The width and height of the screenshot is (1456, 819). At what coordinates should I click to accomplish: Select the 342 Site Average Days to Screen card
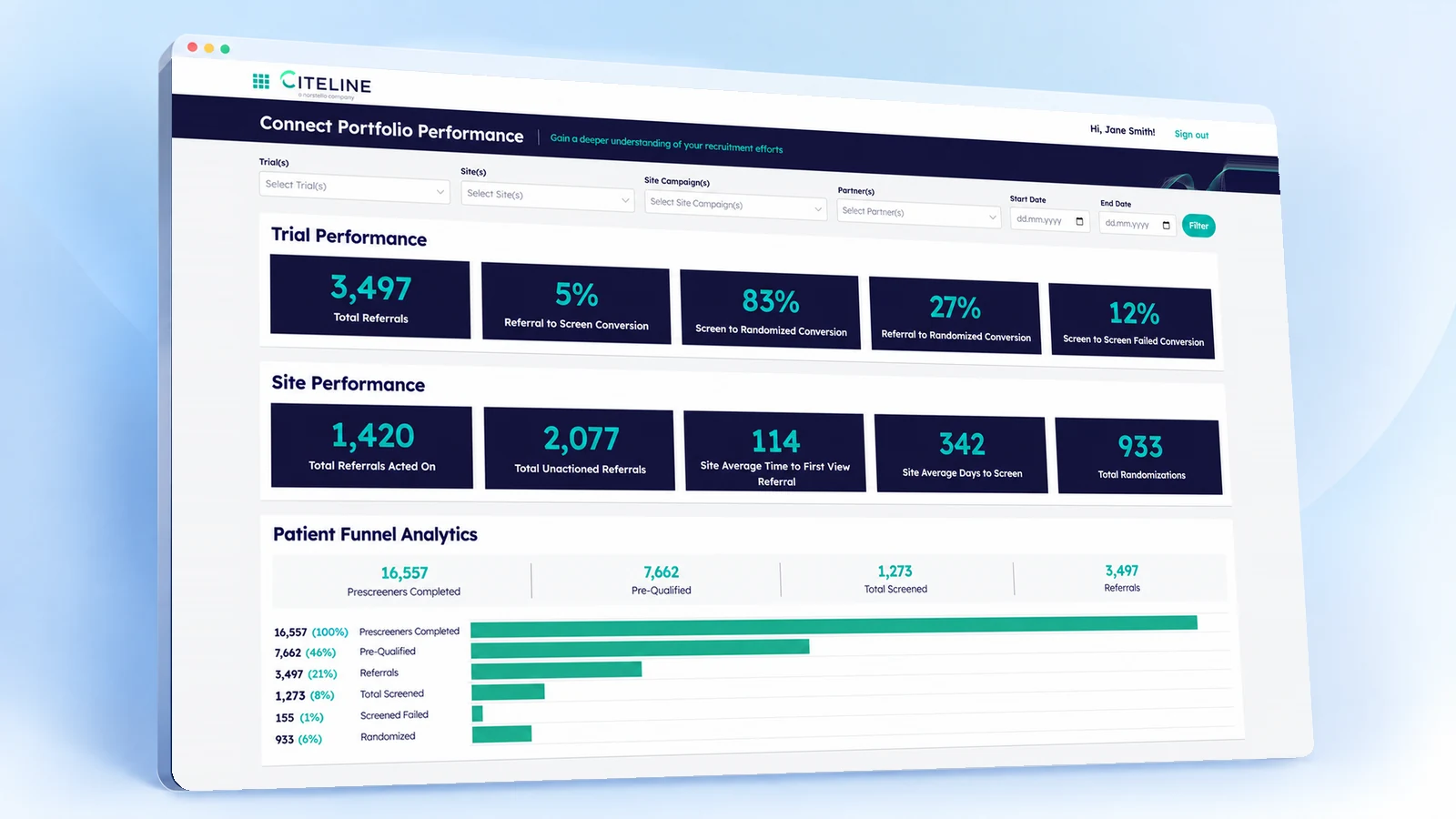click(x=962, y=454)
